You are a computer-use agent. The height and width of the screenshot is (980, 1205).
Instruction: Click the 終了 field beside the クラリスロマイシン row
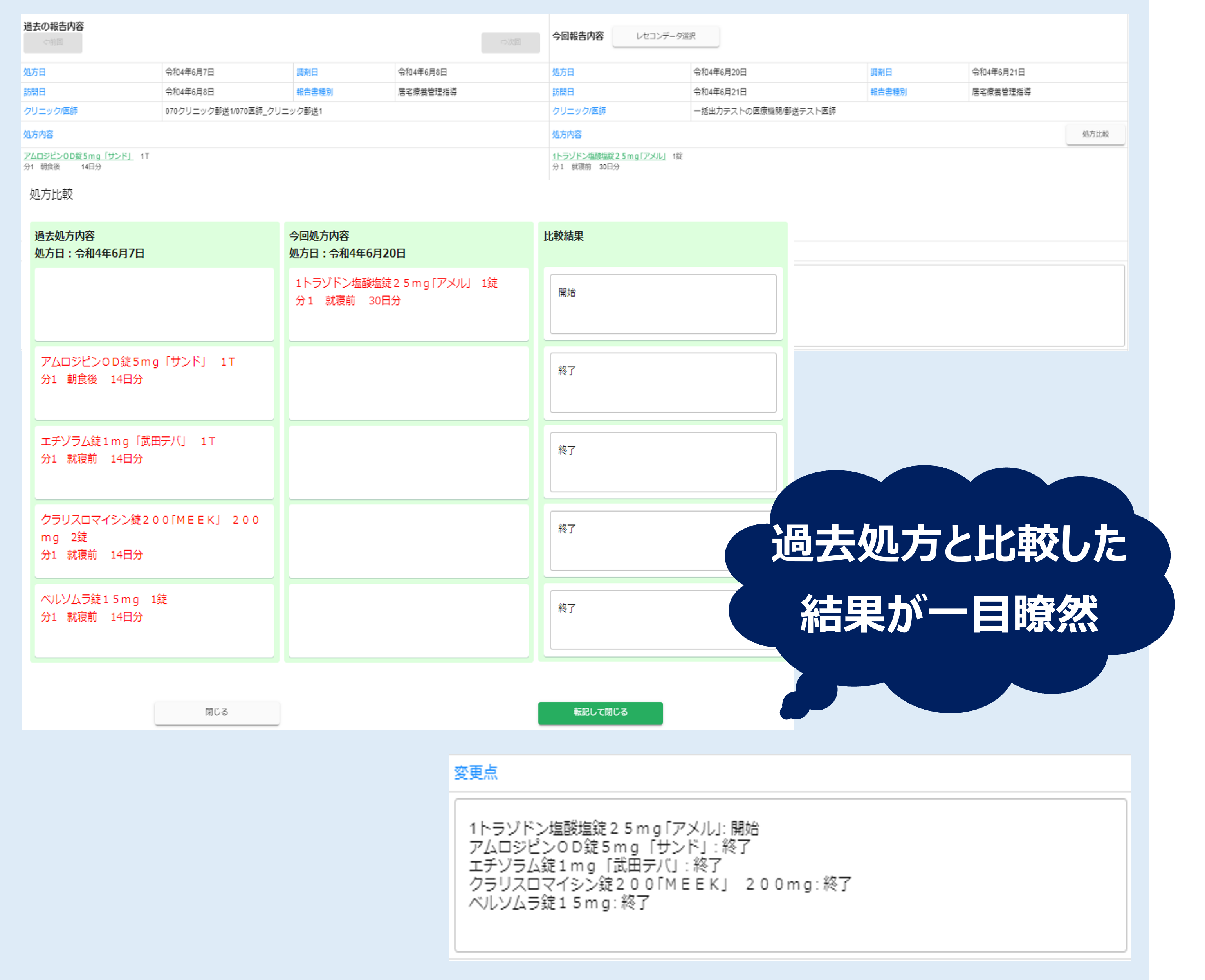coord(638,541)
